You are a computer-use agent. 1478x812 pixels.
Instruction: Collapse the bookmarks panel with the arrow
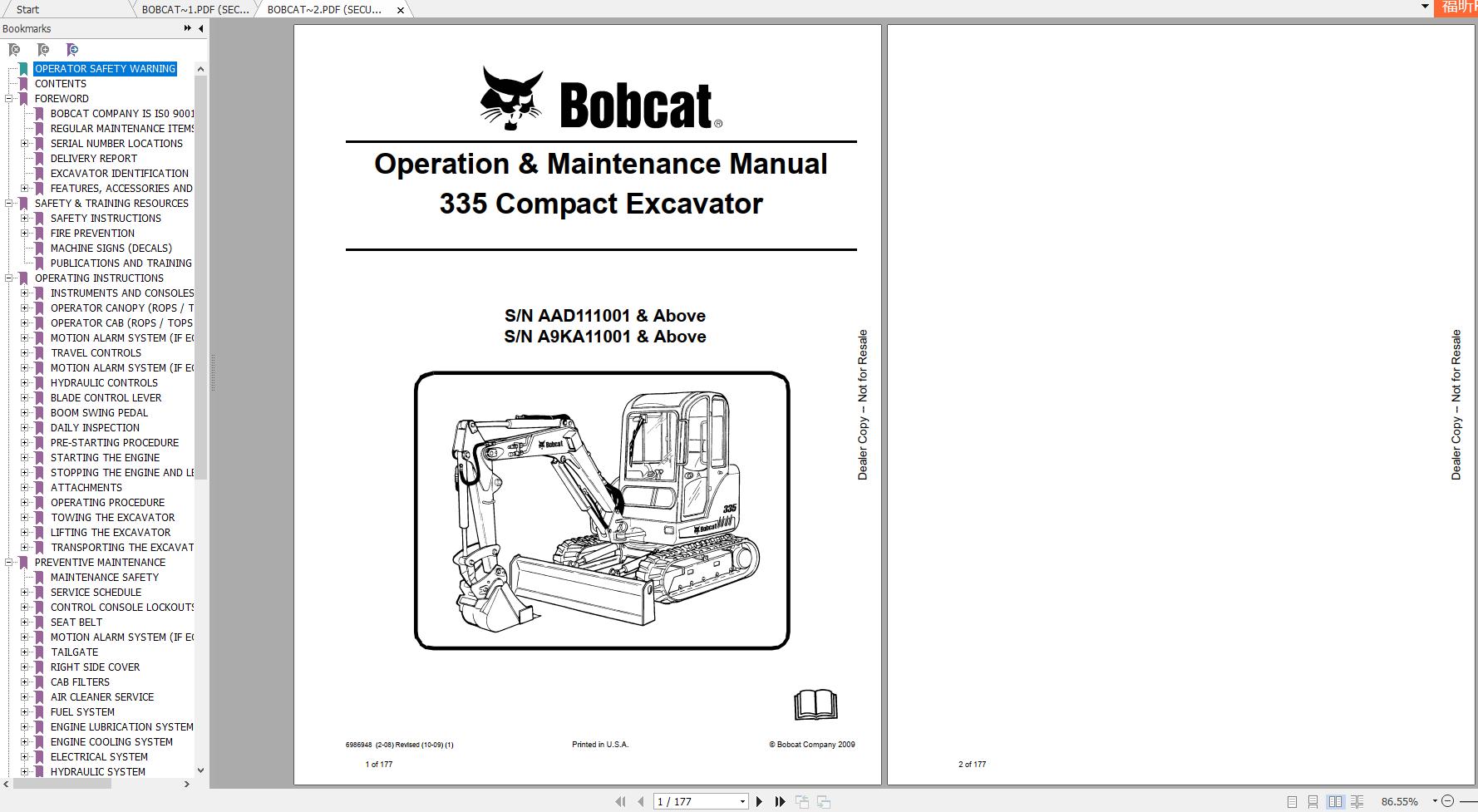pyautogui.click(x=200, y=27)
